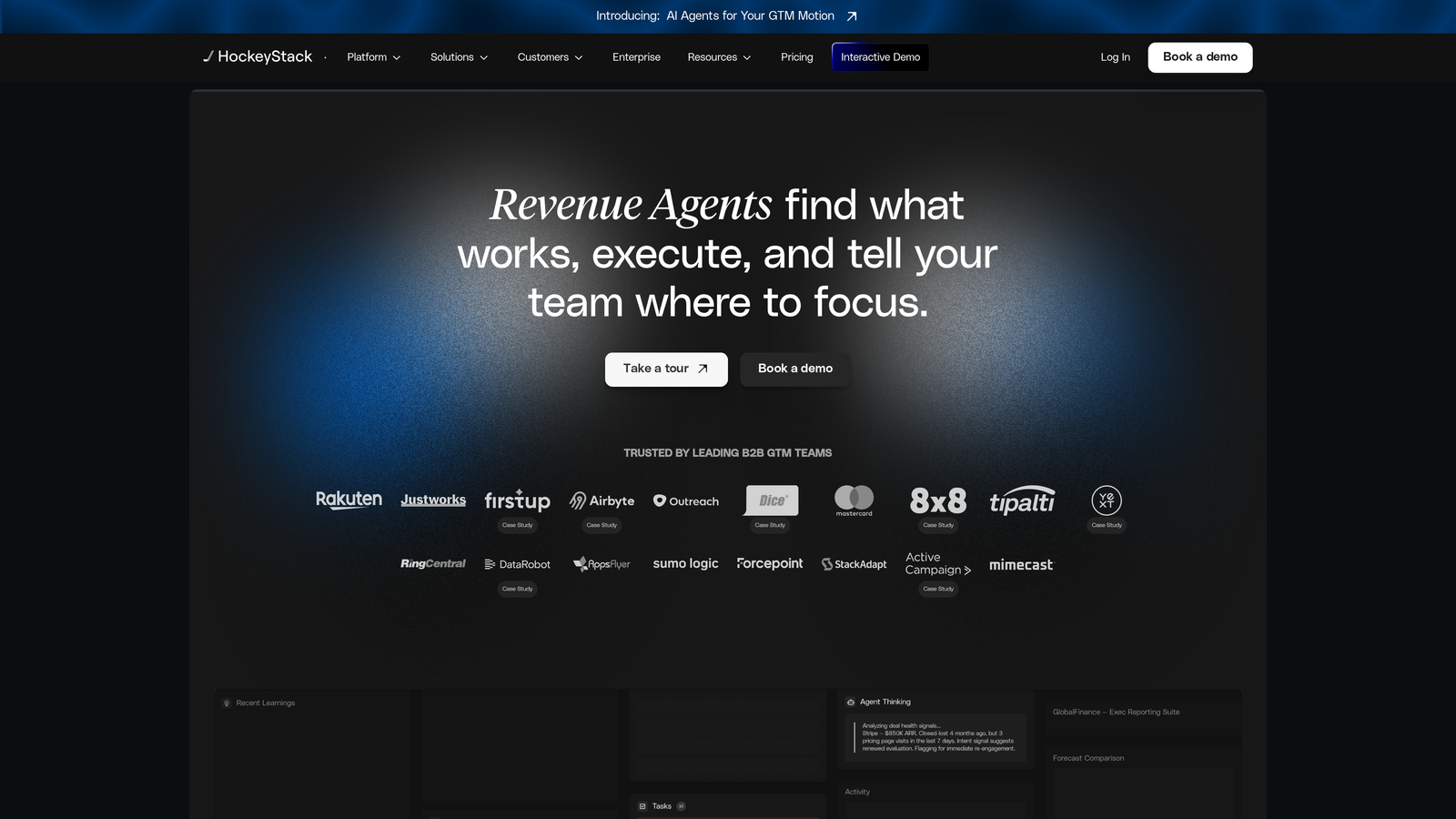
Task: Click the 8x8 logo
Action: click(x=937, y=500)
